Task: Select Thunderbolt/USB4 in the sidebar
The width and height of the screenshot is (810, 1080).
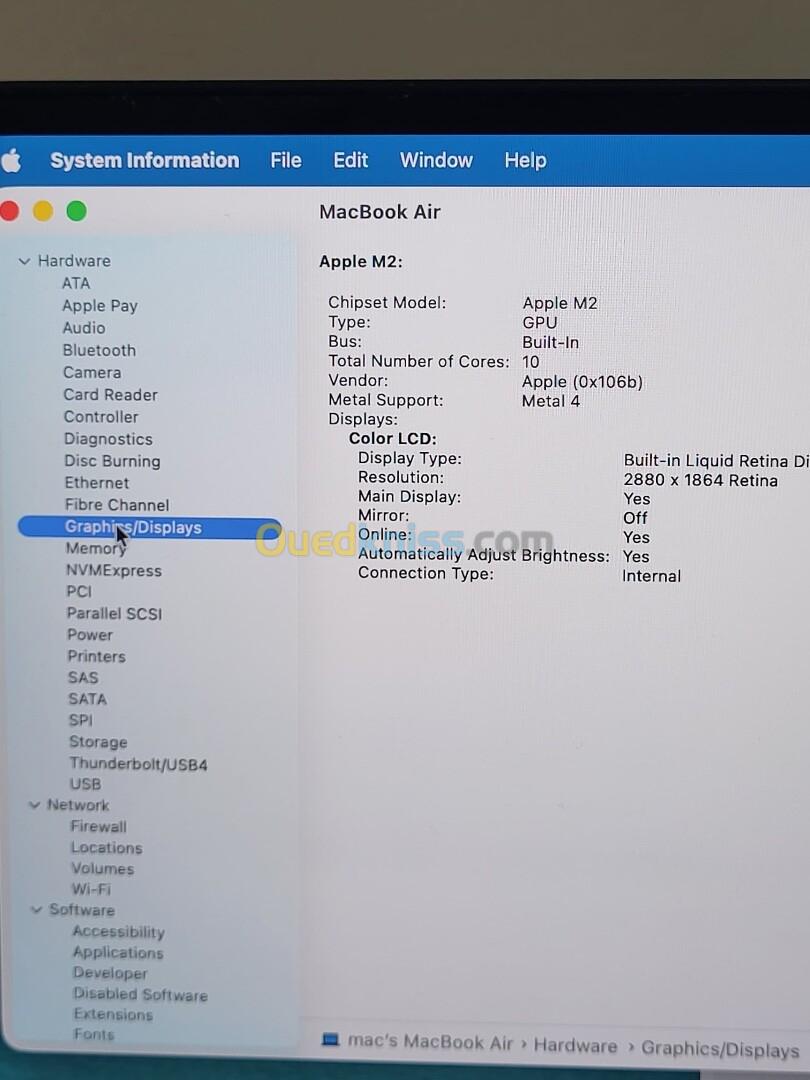Action: pyautogui.click(x=138, y=764)
